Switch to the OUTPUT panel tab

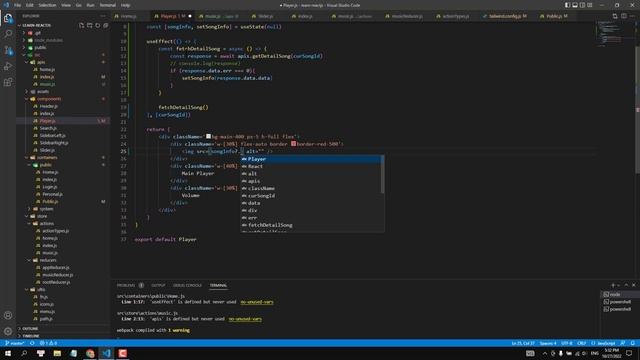158,285
